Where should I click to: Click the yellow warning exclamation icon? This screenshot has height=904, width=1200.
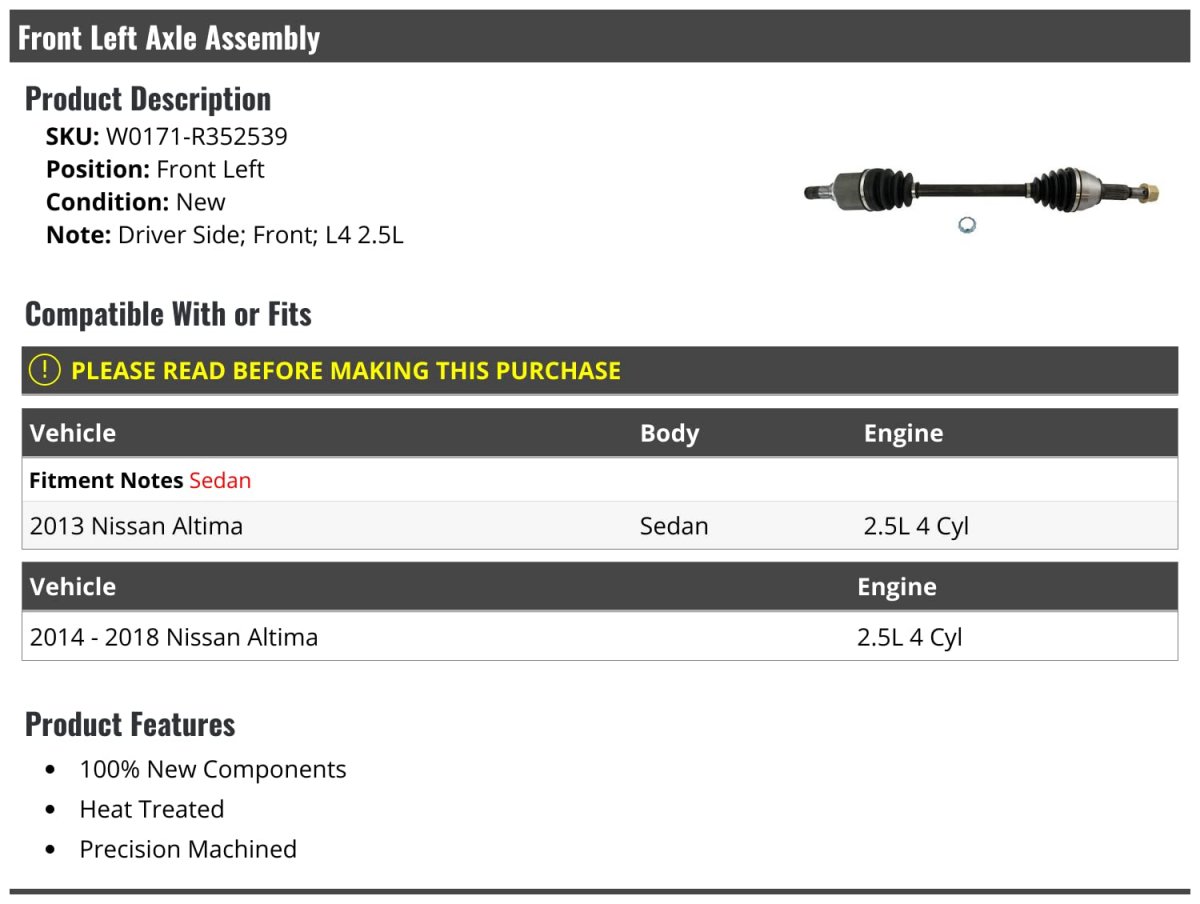45,370
